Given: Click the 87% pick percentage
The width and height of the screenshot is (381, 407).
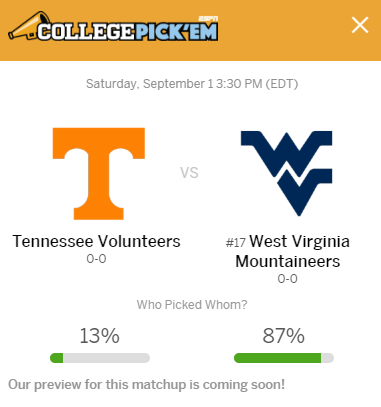Looking at the screenshot, I should click(x=284, y=336).
